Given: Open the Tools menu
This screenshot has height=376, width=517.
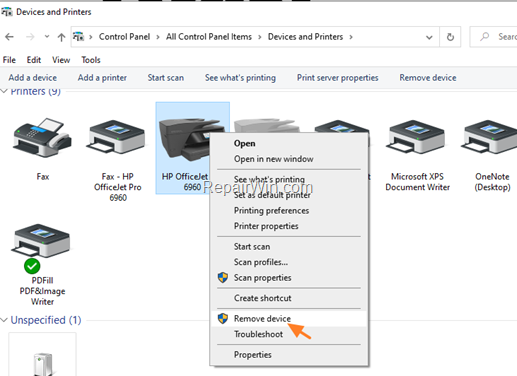Looking at the screenshot, I should [x=91, y=60].
